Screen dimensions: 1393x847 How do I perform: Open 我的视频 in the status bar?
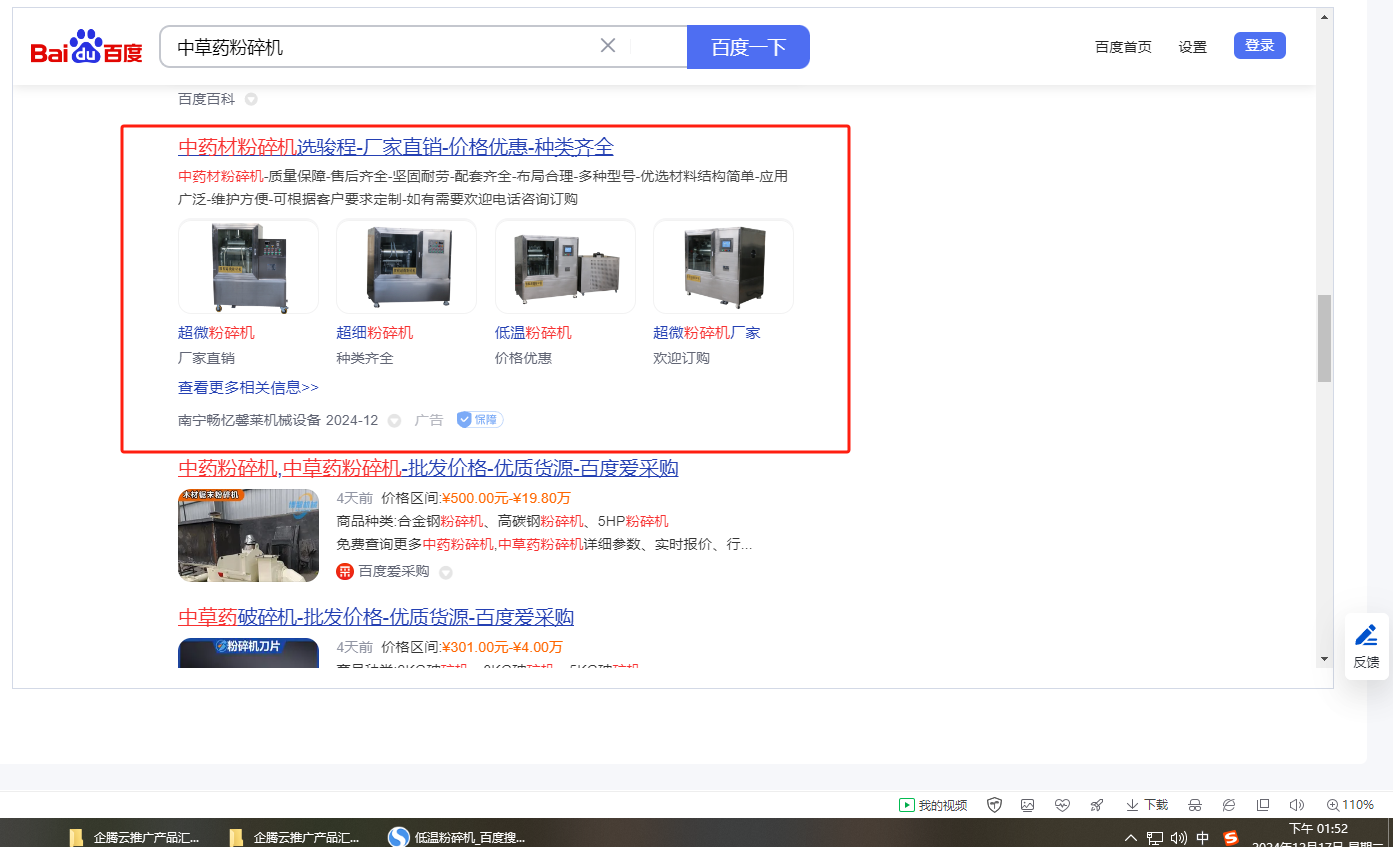tap(933, 805)
